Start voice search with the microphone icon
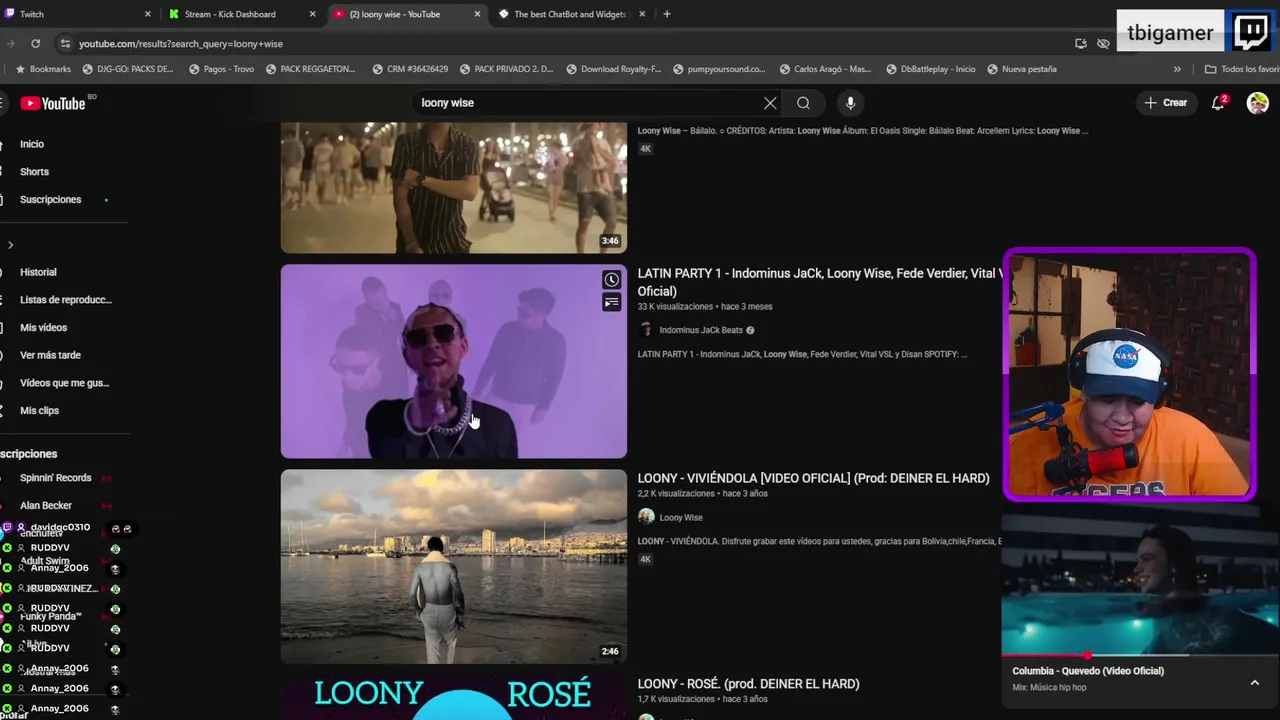1280x720 pixels. click(x=850, y=103)
